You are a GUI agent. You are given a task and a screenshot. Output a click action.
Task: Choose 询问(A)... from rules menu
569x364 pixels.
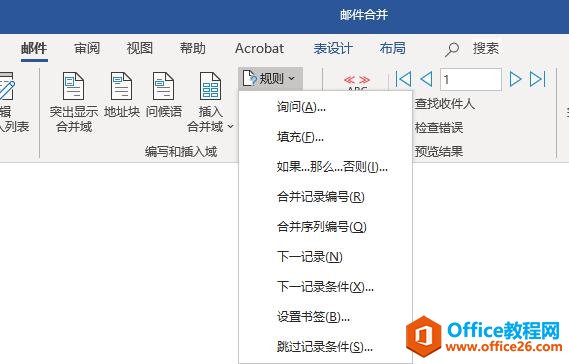coord(326,107)
